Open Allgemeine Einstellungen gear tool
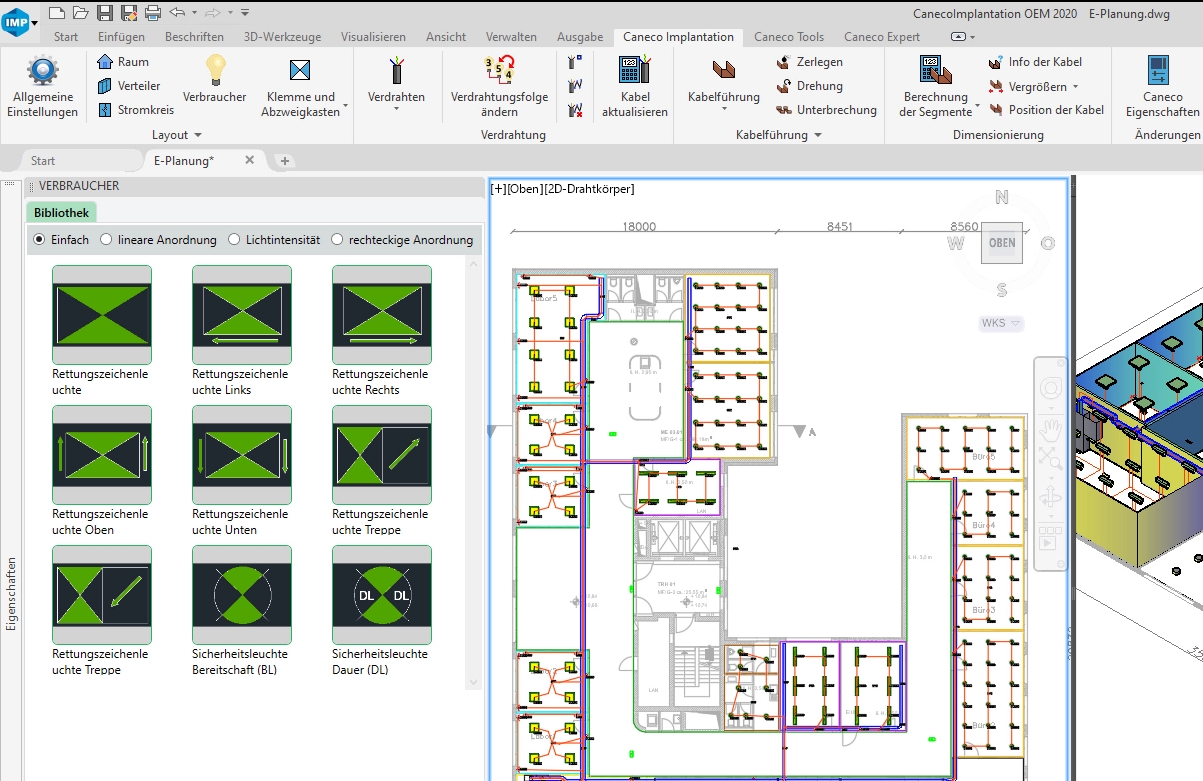The image size is (1203, 781). [42, 87]
